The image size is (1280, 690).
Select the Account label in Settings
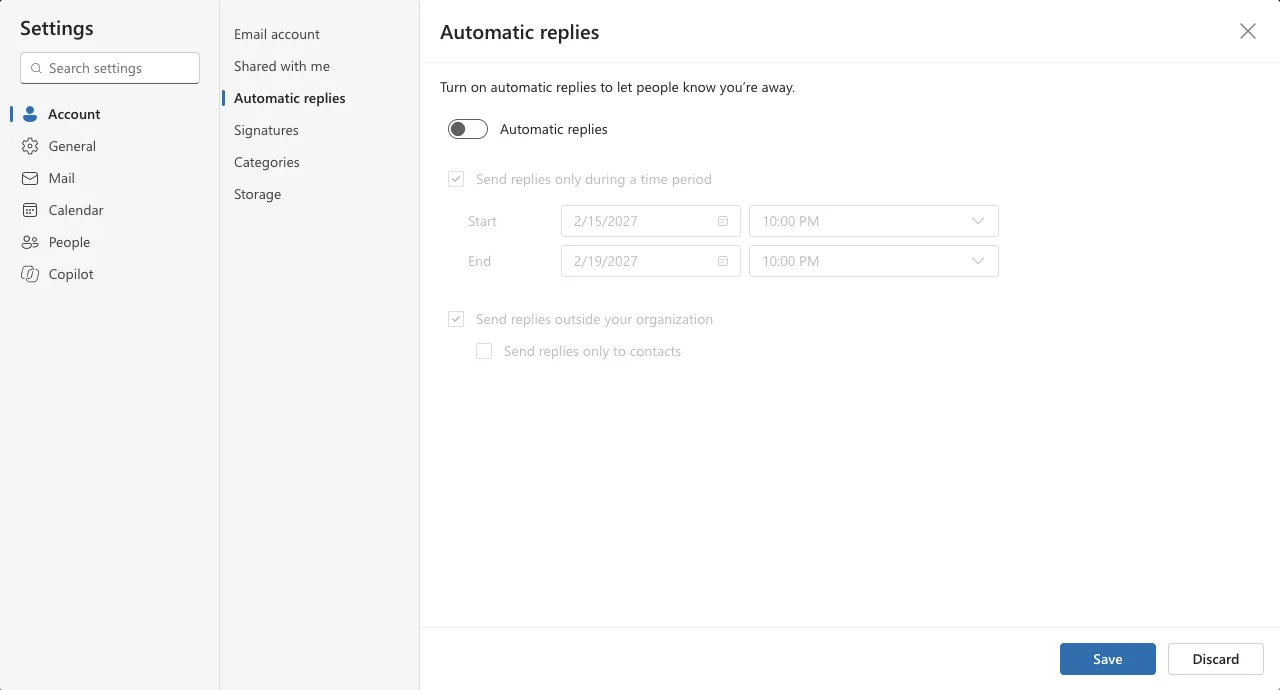tap(74, 114)
